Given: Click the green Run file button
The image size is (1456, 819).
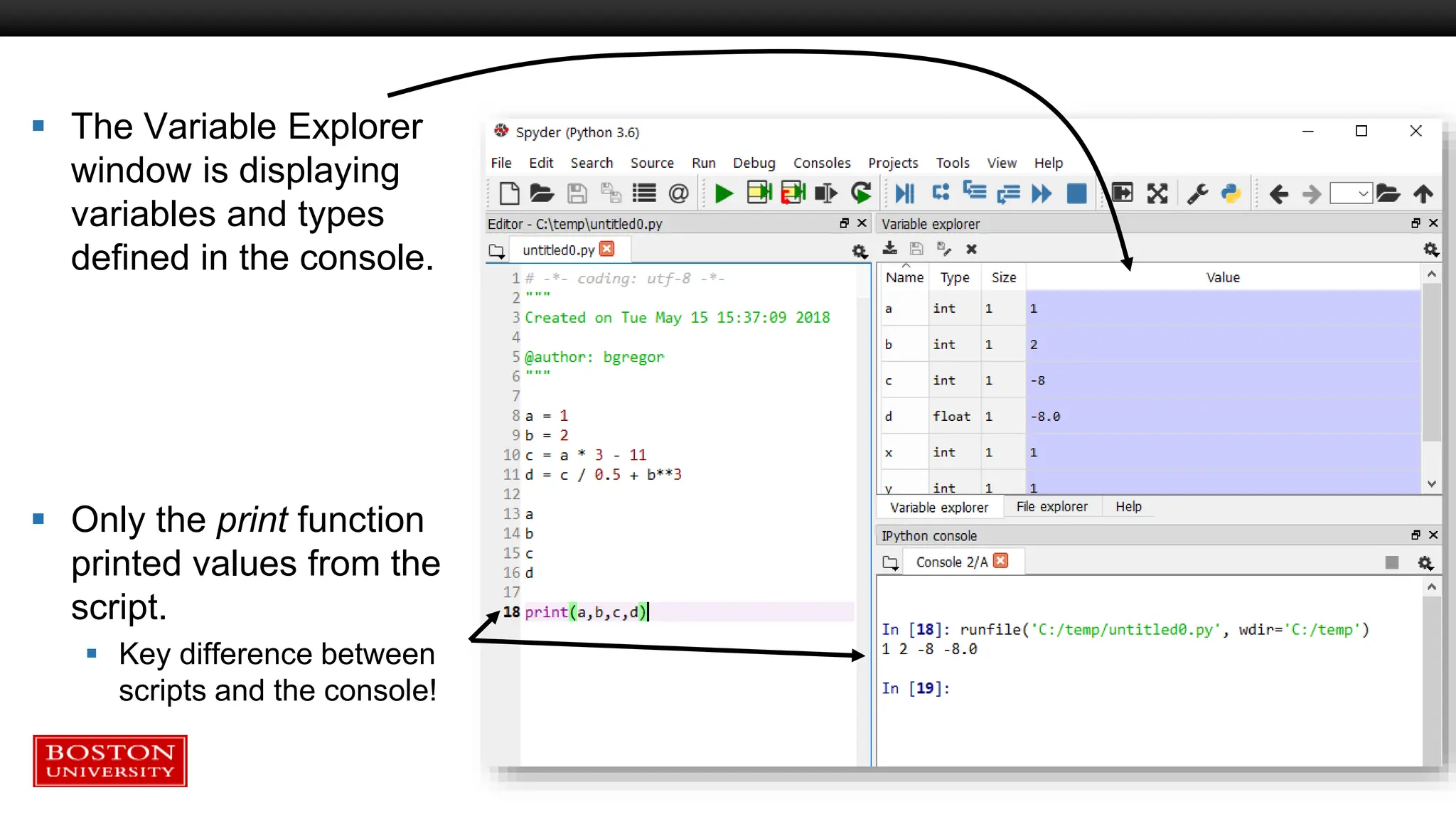Looking at the screenshot, I should [x=723, y=193].
